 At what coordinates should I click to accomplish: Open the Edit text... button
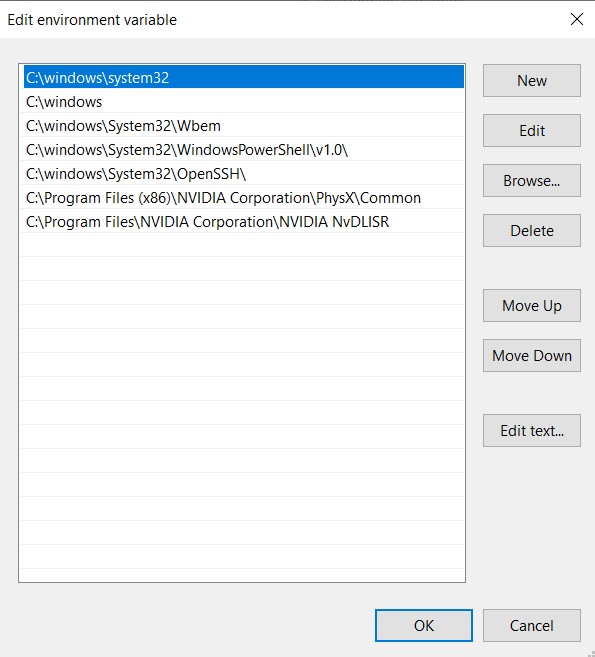coord(532,431)
